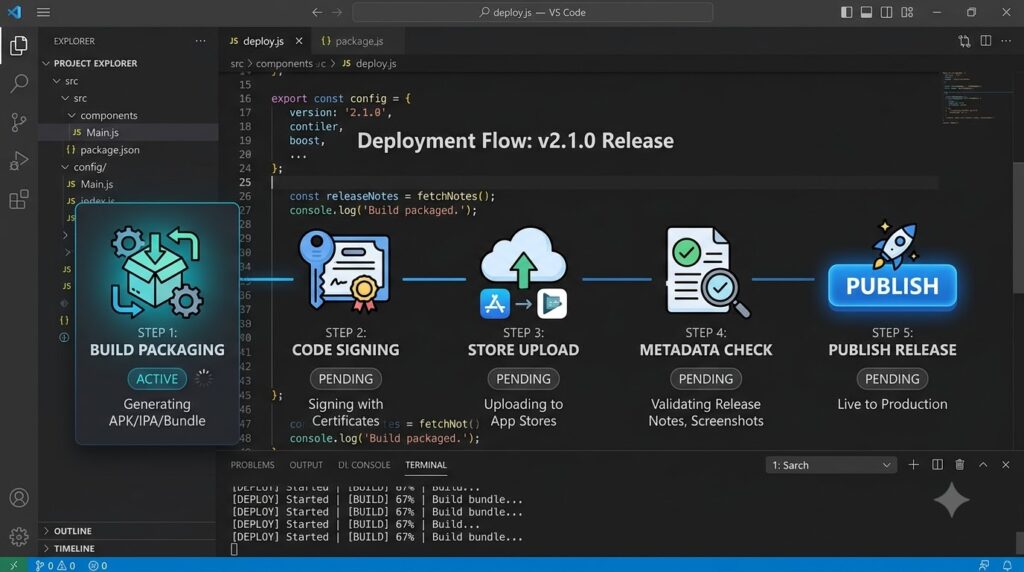Open the DL CONSOLE panel tab
Viewport: 1024px width, 572px height.
coord(364,465)
